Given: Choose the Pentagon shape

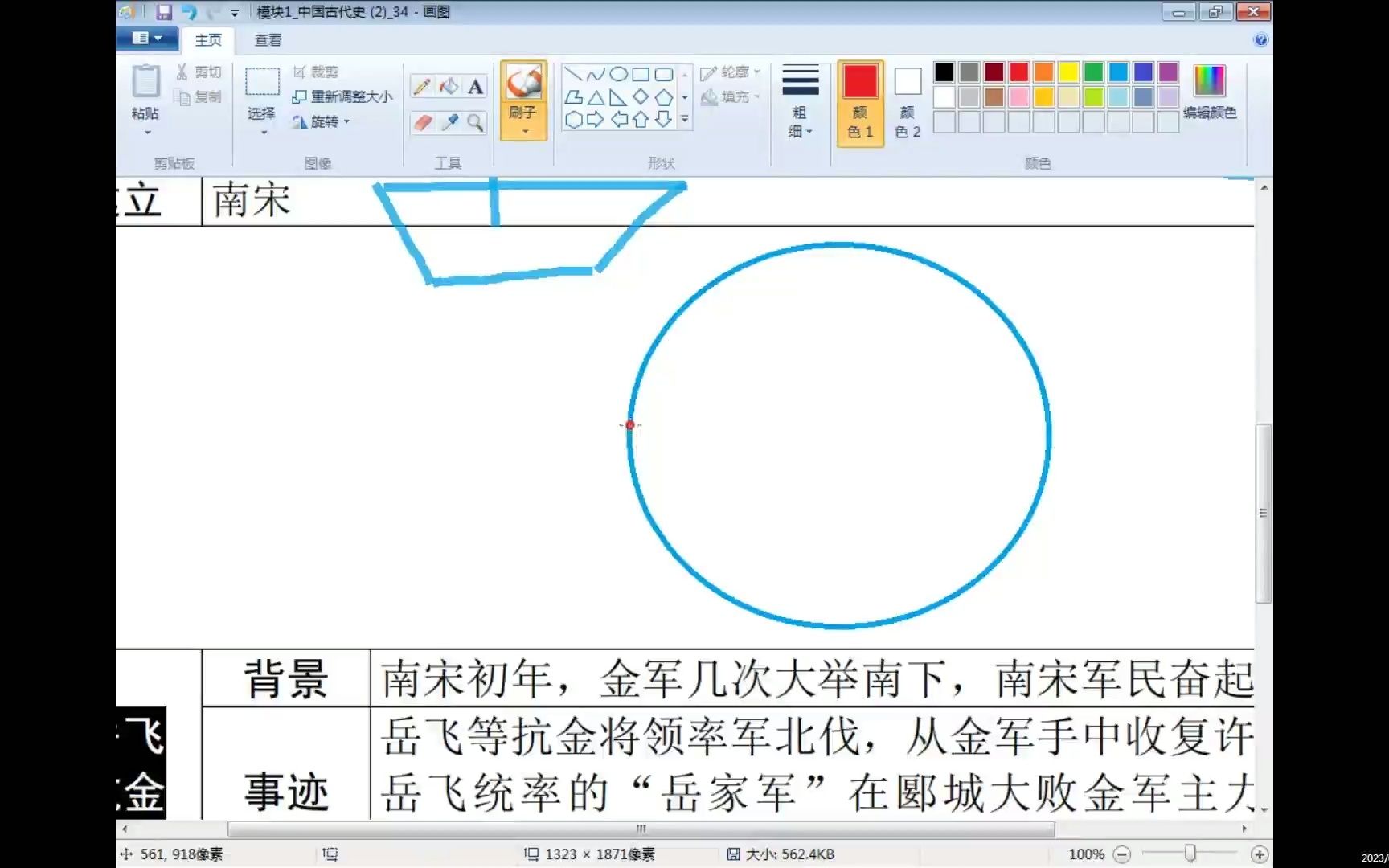Looking at the screenshot, I should click(663, 97).
